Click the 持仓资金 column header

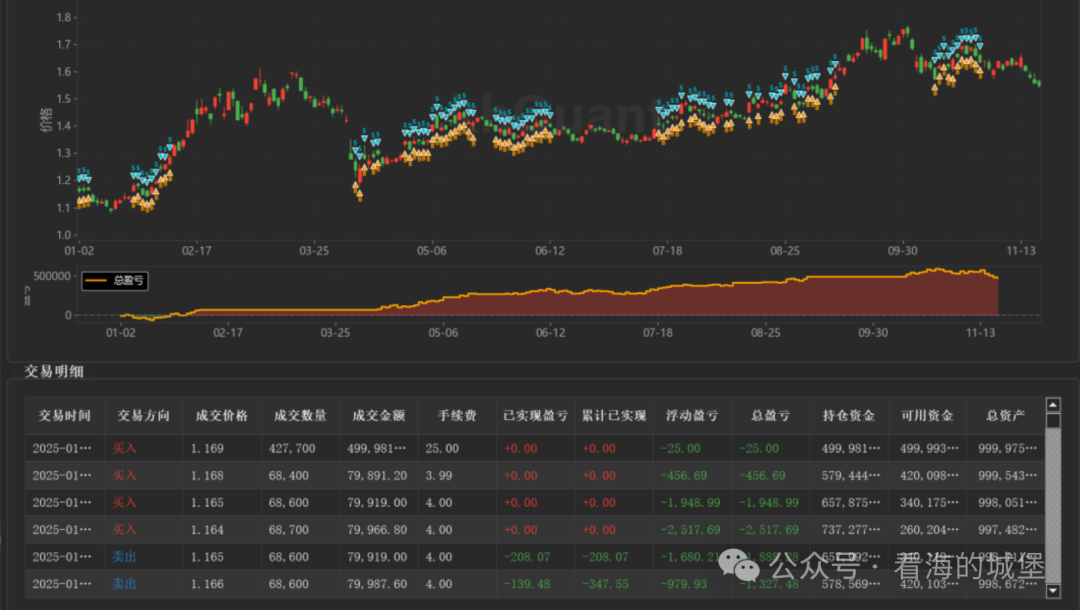pos(849,416)
